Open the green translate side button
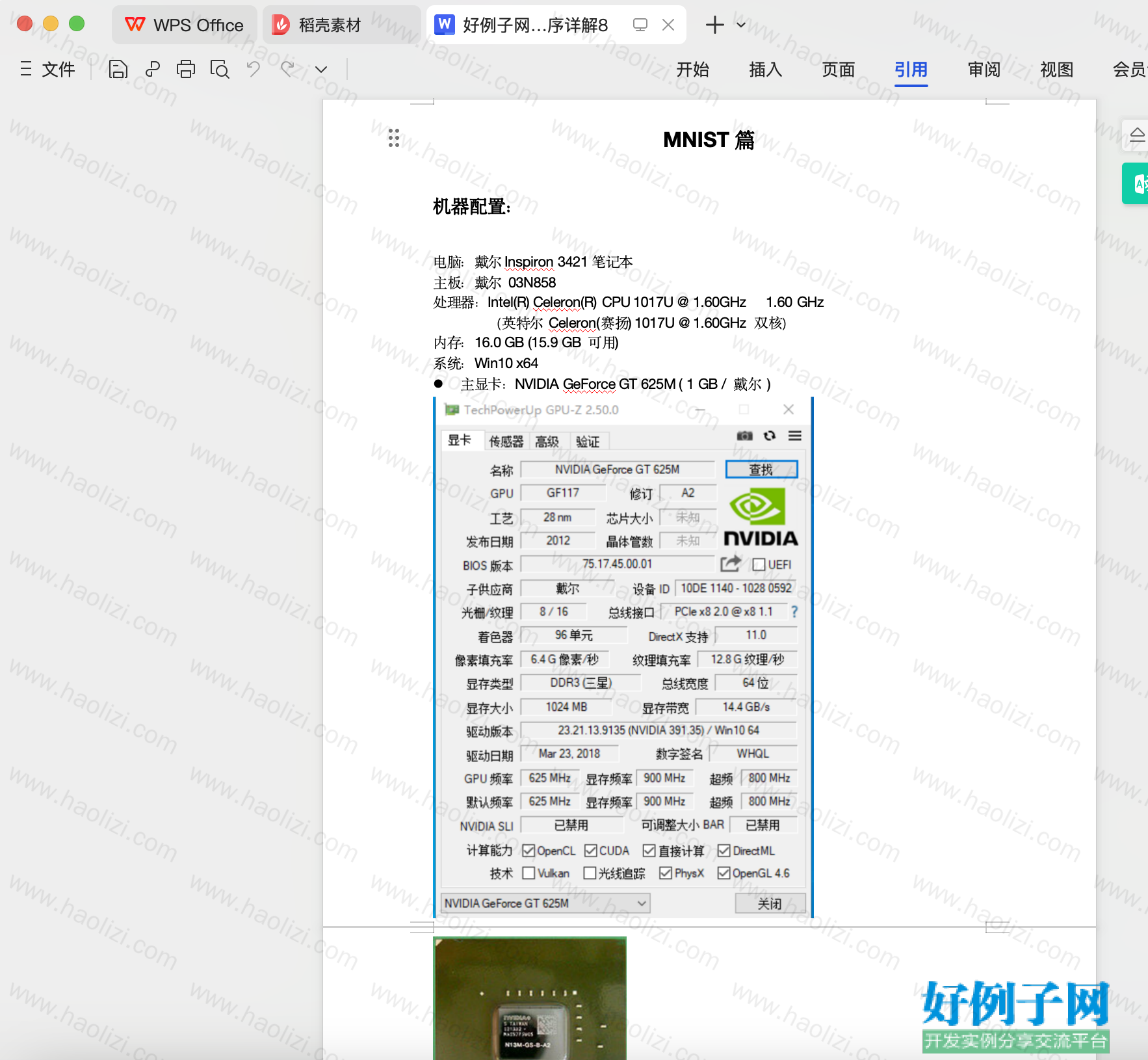The height and width of the screenshot is (1060, 1148). coord(1136,183)
